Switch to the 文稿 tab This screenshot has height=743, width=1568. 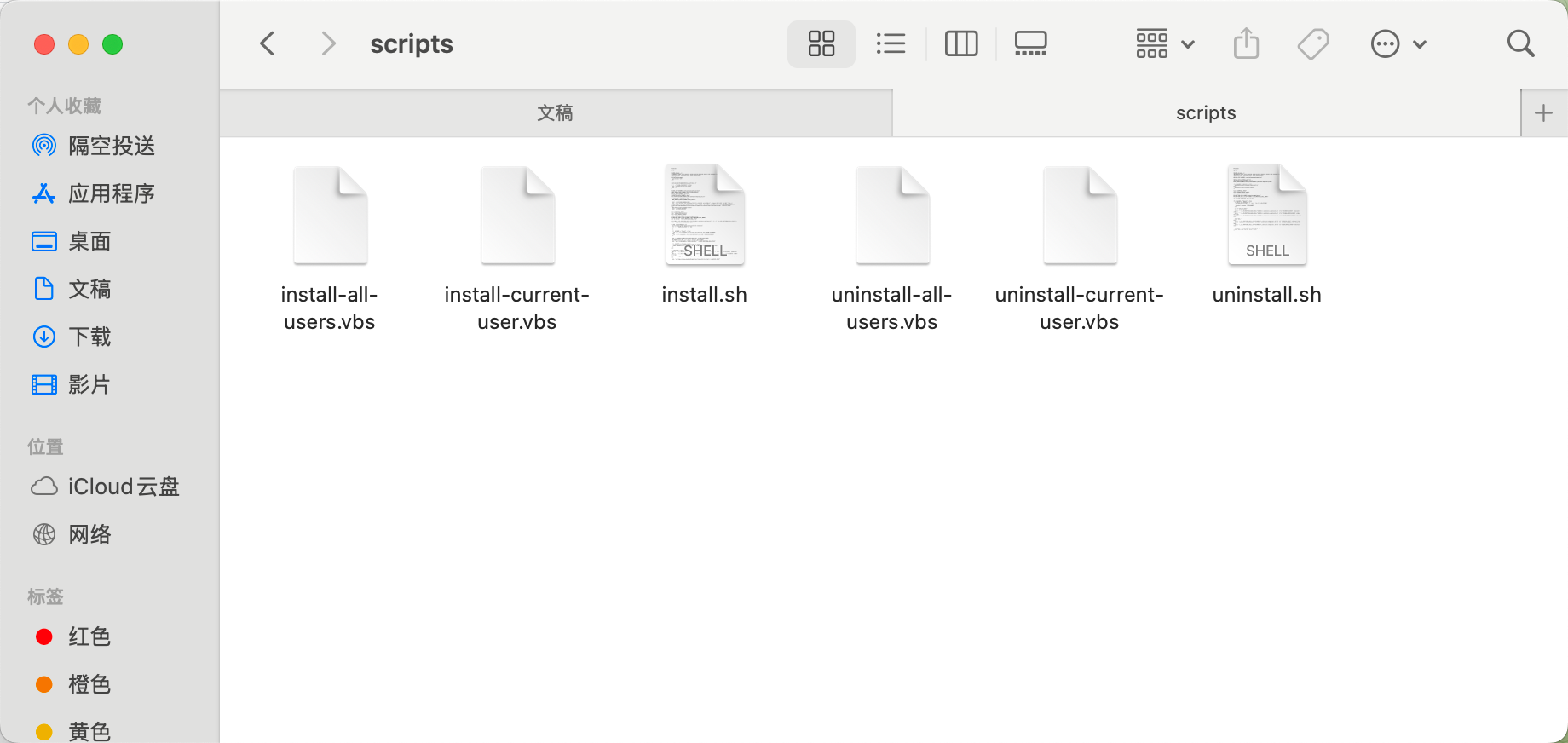pyautogui.click(x=555, y=113)
